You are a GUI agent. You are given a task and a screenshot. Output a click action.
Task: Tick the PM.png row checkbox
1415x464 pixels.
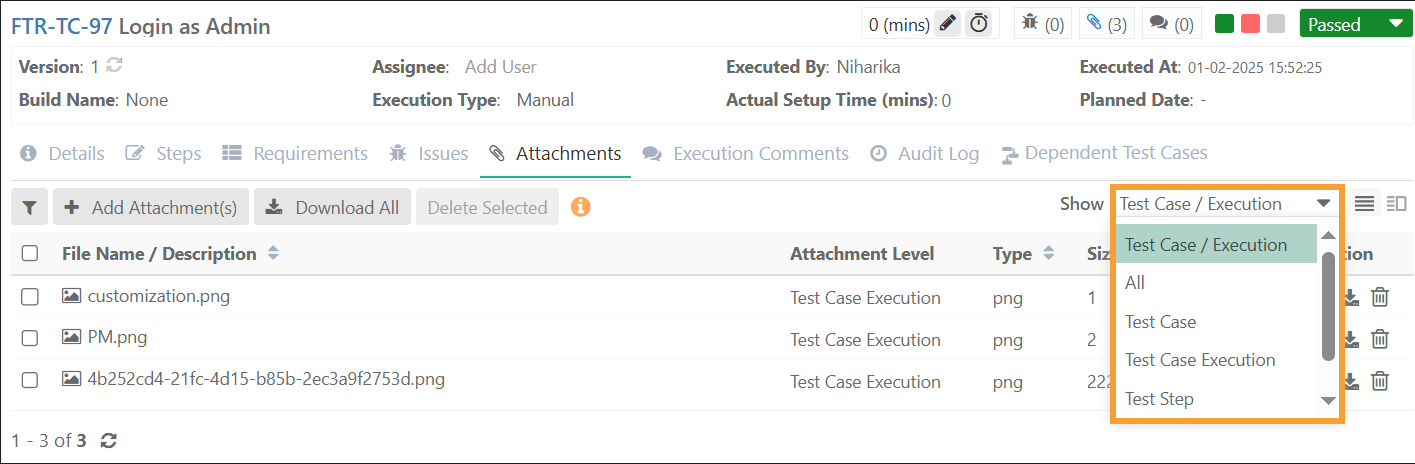point(30,338)
